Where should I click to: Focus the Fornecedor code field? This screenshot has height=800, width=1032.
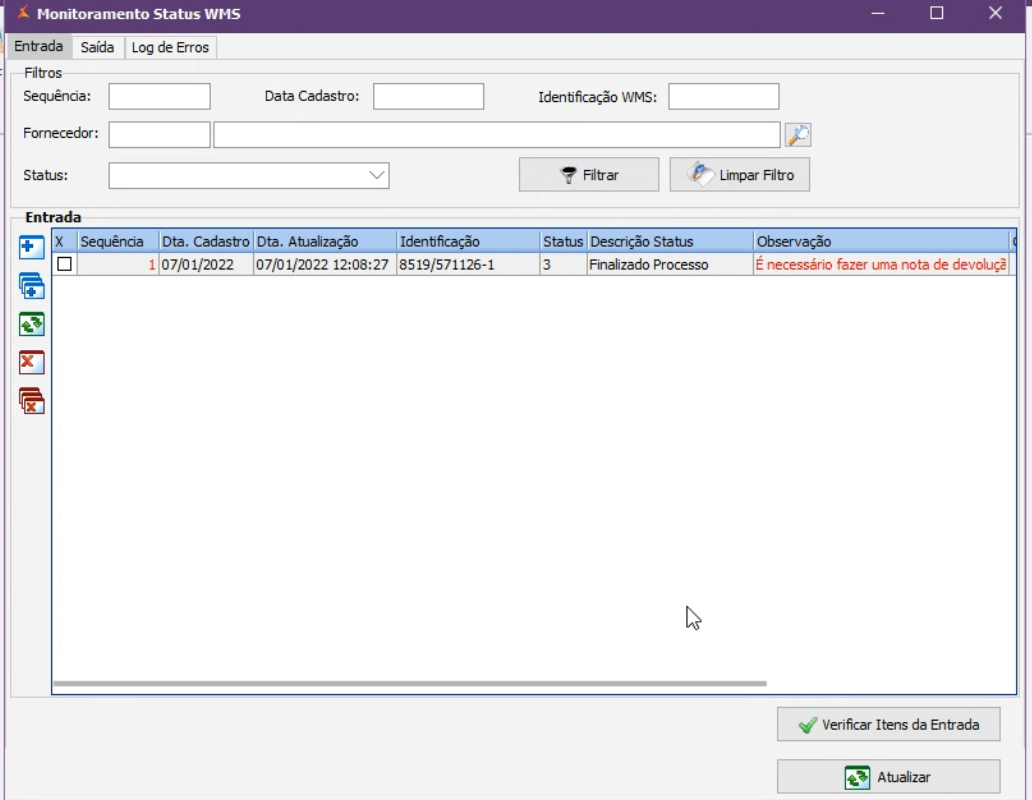coord(159,135)
